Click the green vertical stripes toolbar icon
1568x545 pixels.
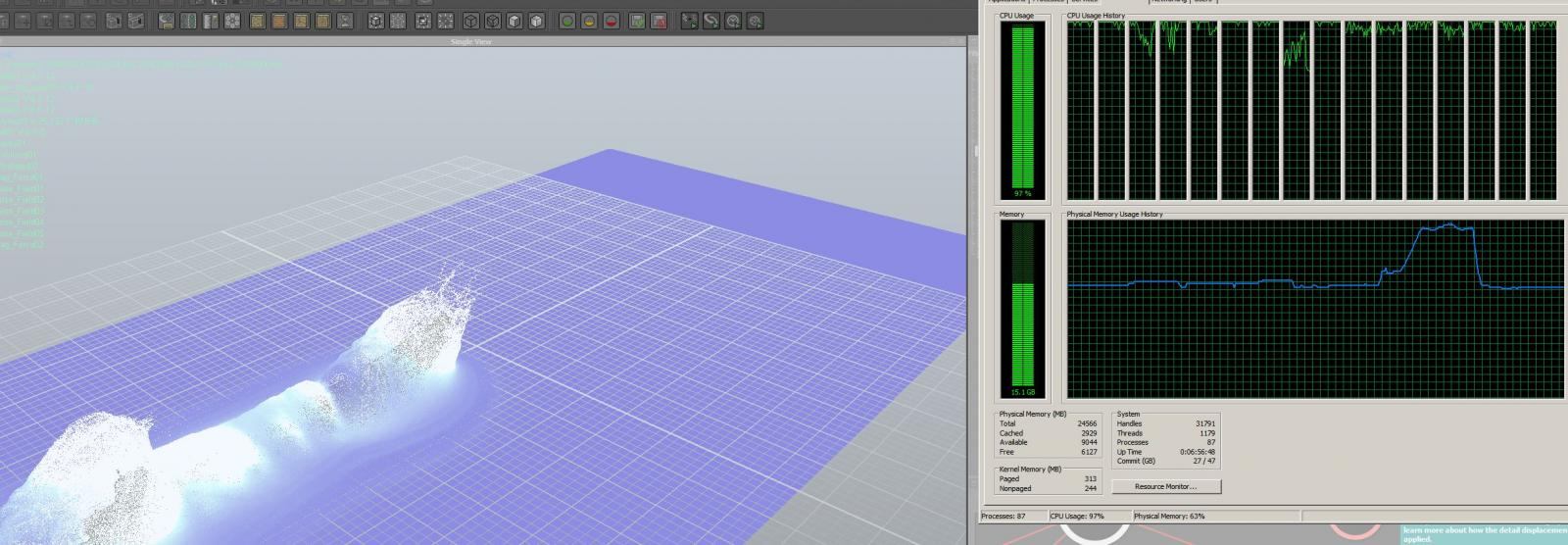point(188,21)
